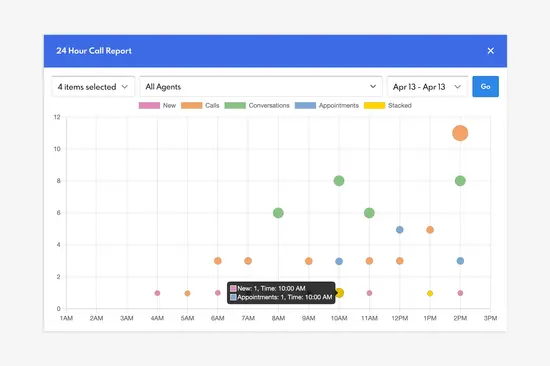Click the 3PM x-axis label
Viewport: 550px width, 366px height.
[490, 318]
